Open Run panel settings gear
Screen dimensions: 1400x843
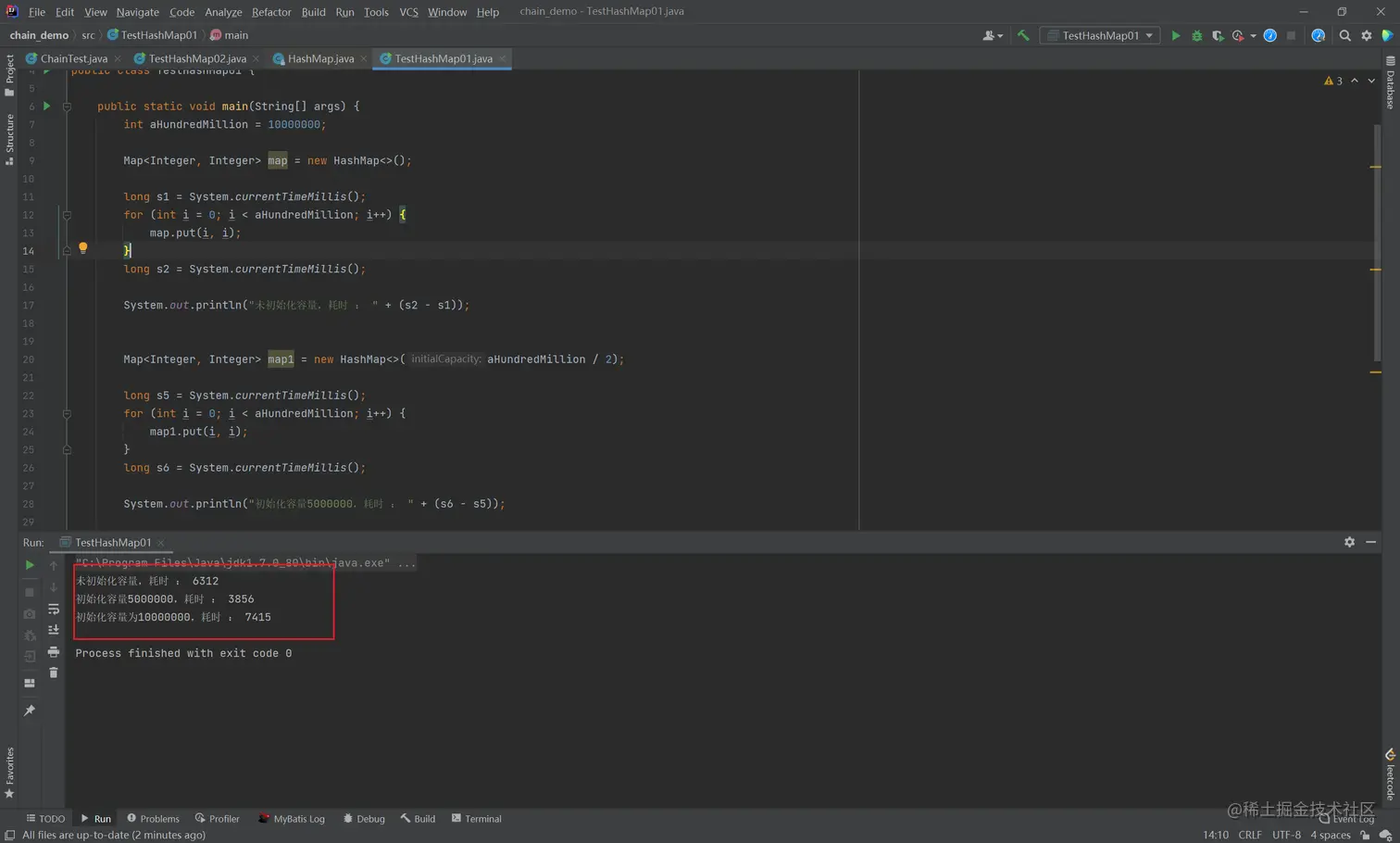pyautogui.click(x=1349, y=542)
